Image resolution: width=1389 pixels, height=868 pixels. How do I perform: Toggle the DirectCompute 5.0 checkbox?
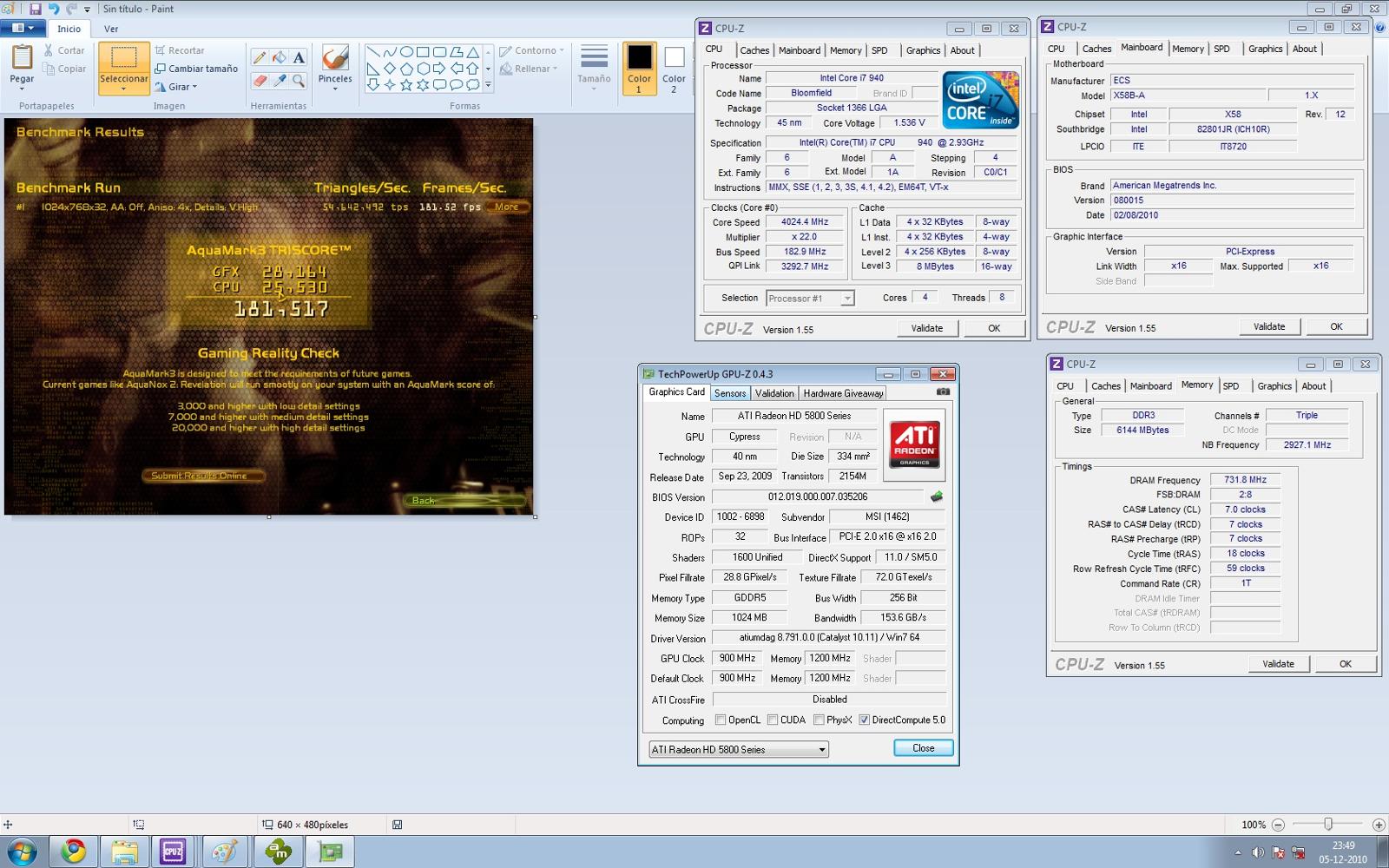pyautogui.click(x=864, y=720)
